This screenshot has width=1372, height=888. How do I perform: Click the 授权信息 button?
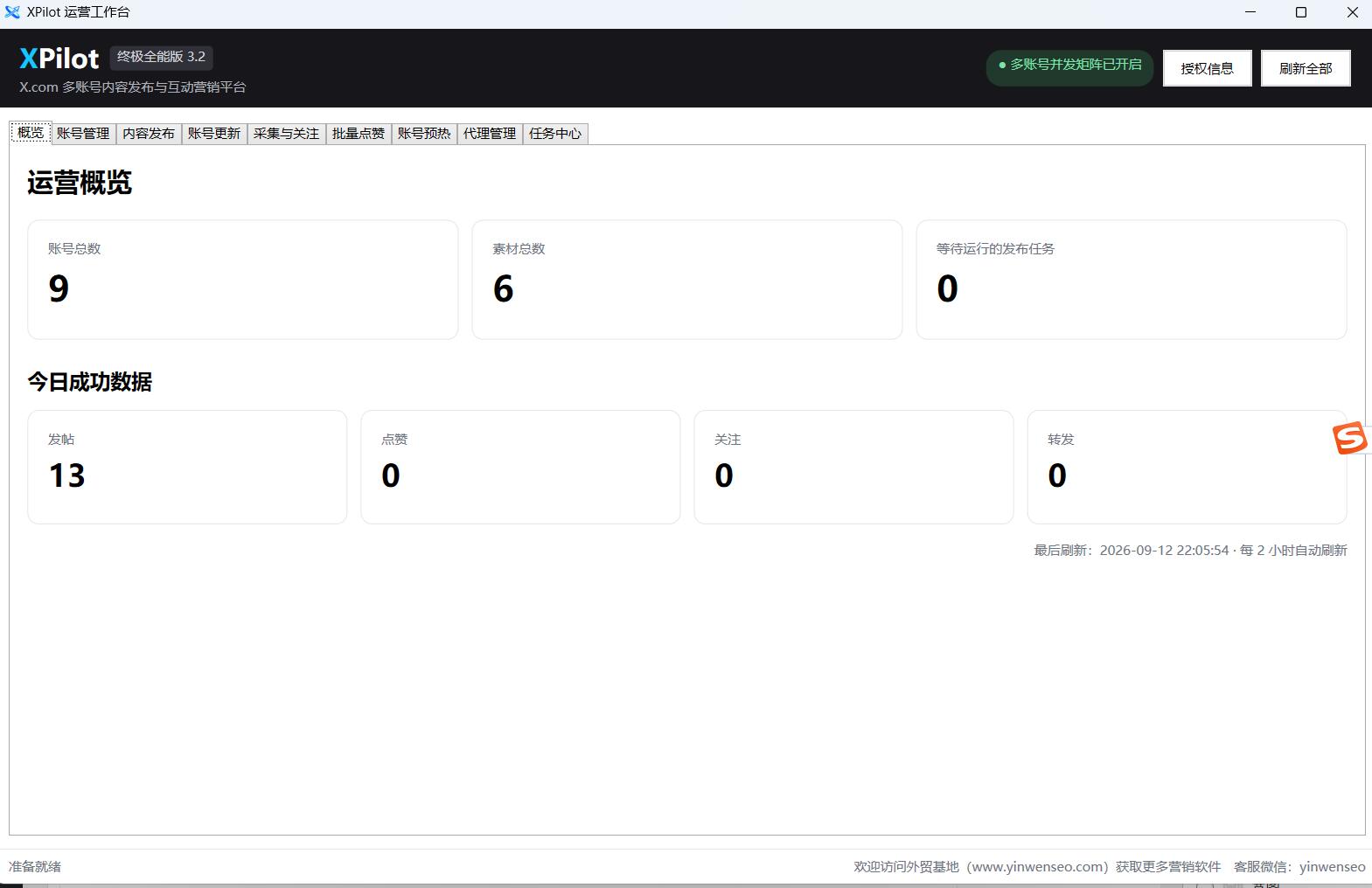[1207, 68]
